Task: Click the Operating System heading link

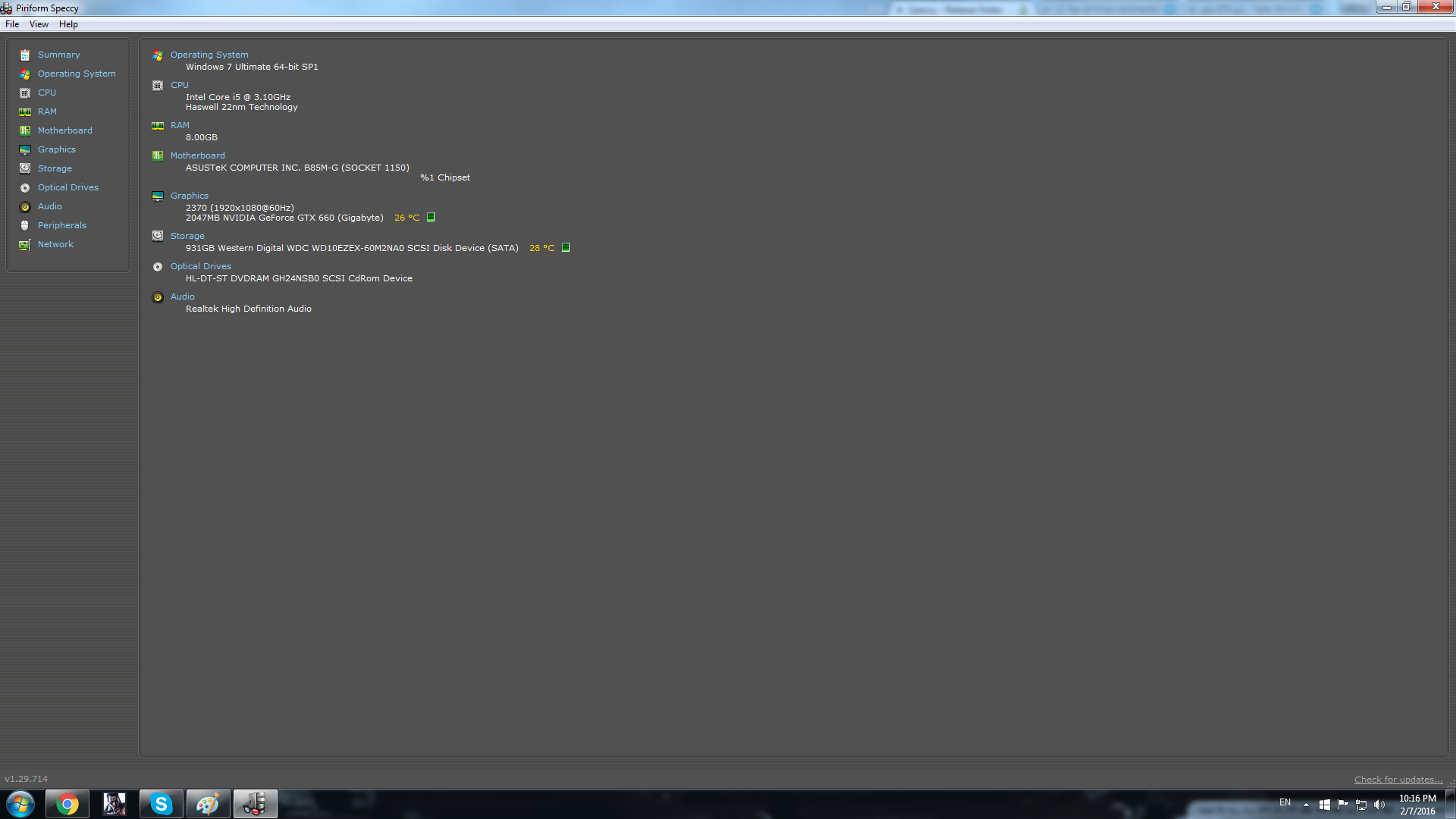Action: 209,55
